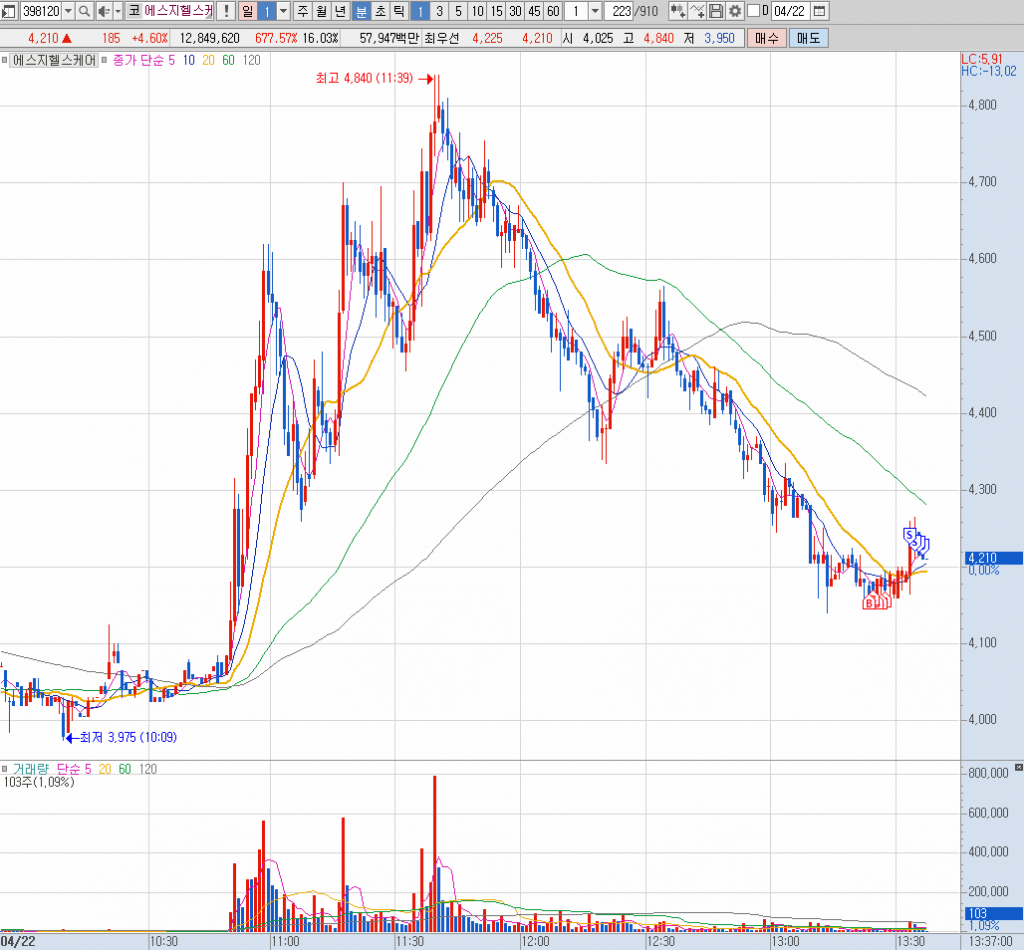Open the calendar date picker icon
This screenshot has height=950, width=1024.
click(820, 11)
